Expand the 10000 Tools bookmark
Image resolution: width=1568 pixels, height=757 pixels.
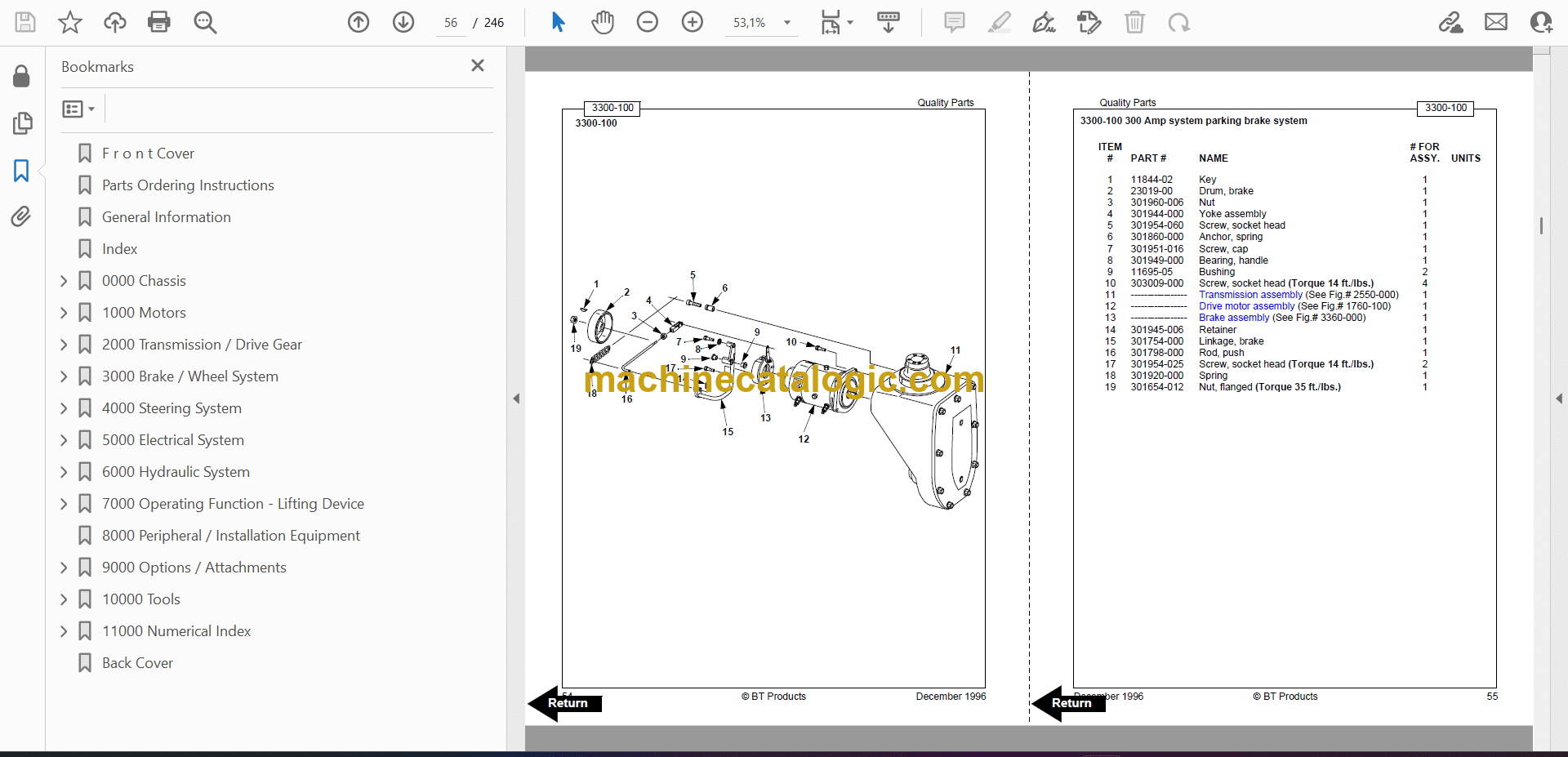coord(64,599)
